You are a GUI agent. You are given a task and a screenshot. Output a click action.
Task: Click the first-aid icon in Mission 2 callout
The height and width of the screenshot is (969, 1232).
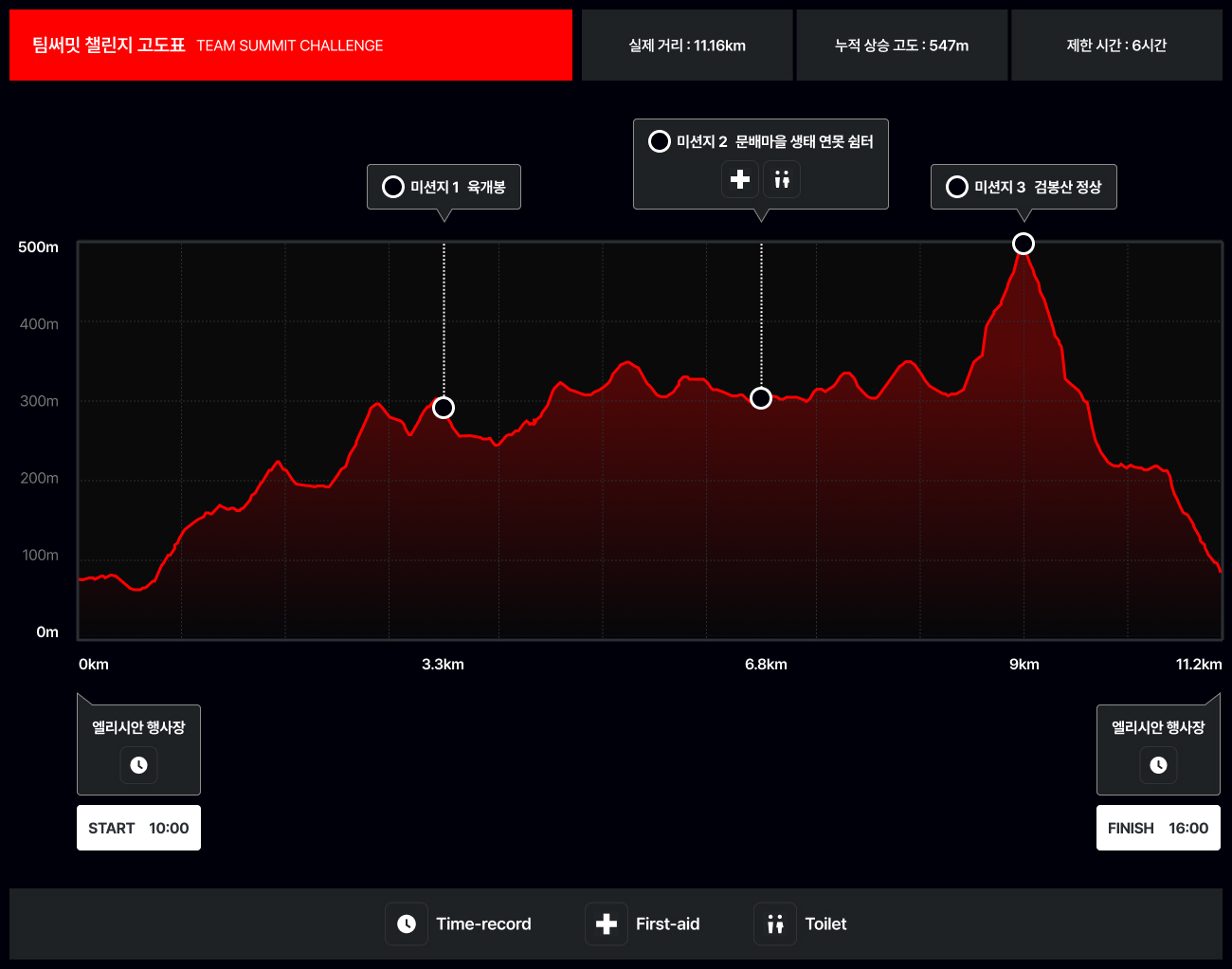[740, 179]
